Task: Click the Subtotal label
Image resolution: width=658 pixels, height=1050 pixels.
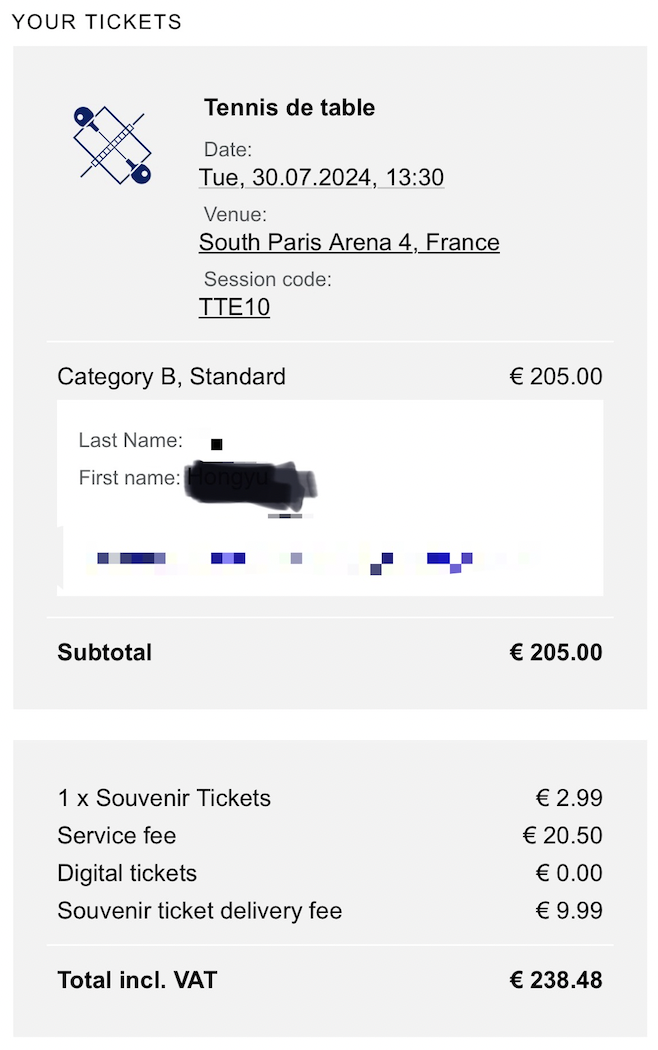Action: [104, 652]
